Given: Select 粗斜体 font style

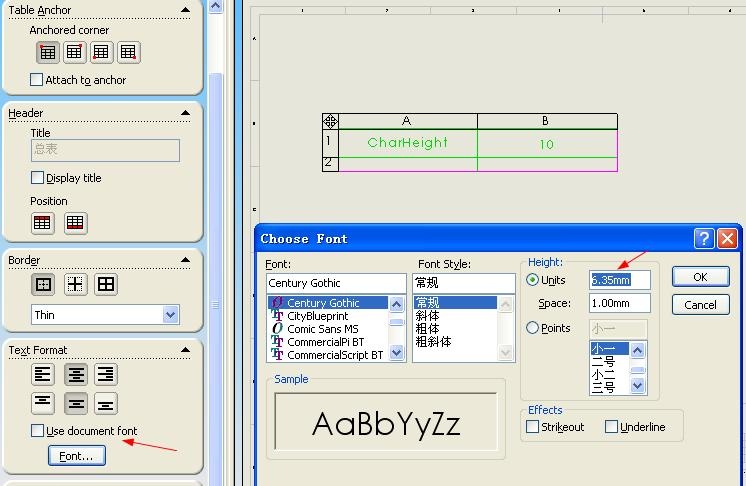Looking at the screenshot, I should click(455, 341).
